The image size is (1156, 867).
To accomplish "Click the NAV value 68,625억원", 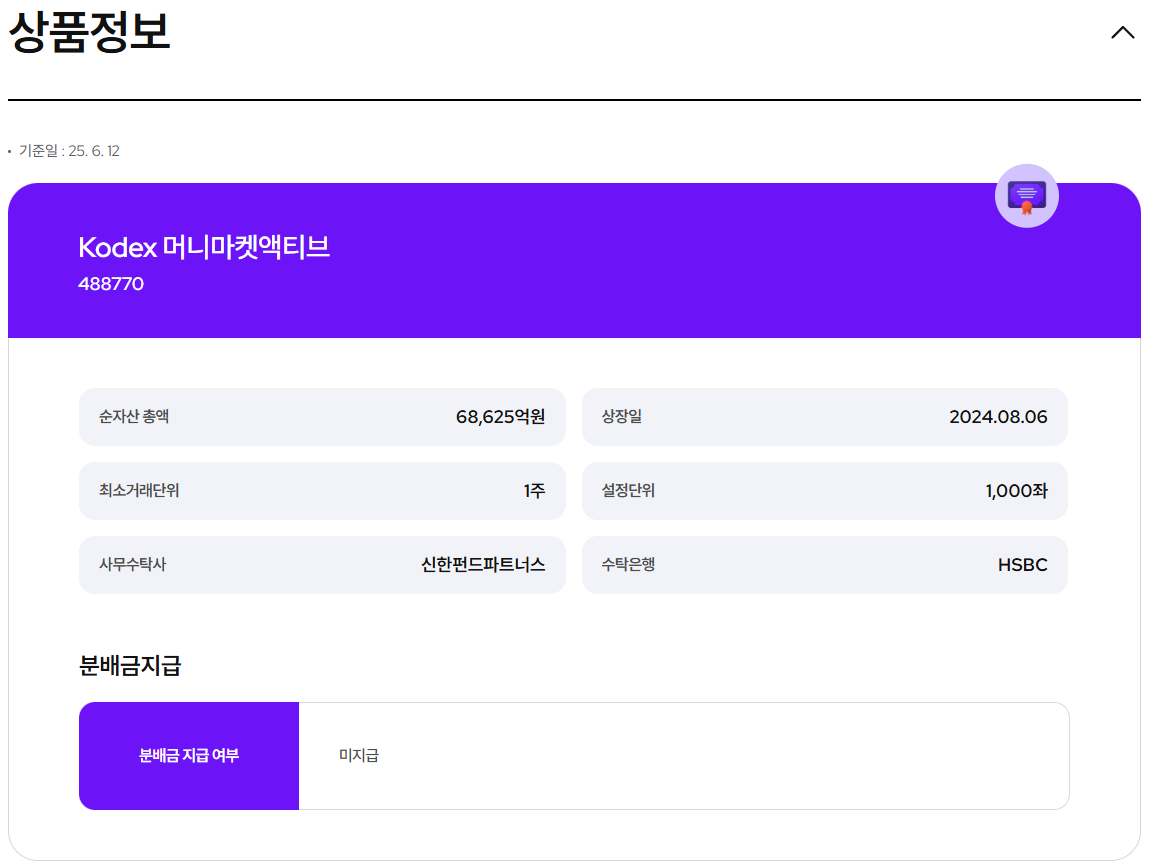I will (499, 416).
